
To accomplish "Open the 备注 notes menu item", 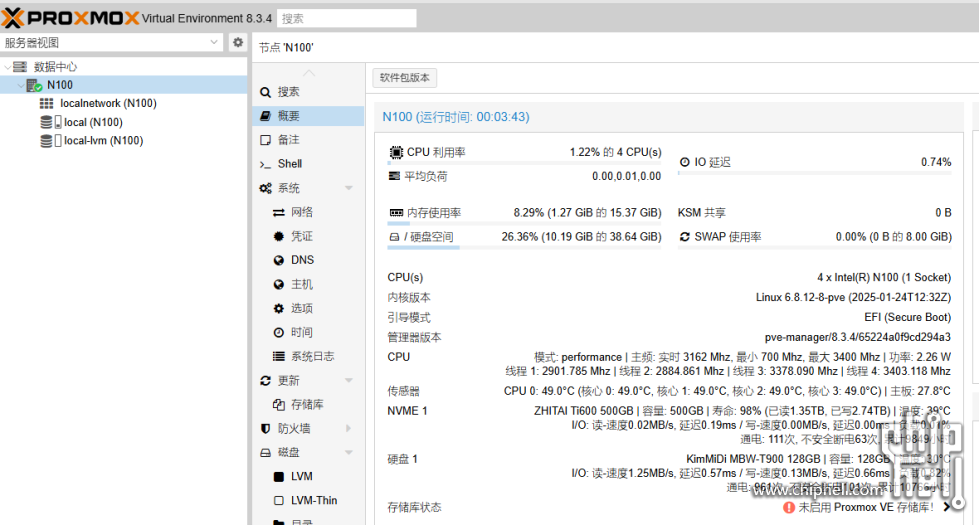I will pos(308,140).
